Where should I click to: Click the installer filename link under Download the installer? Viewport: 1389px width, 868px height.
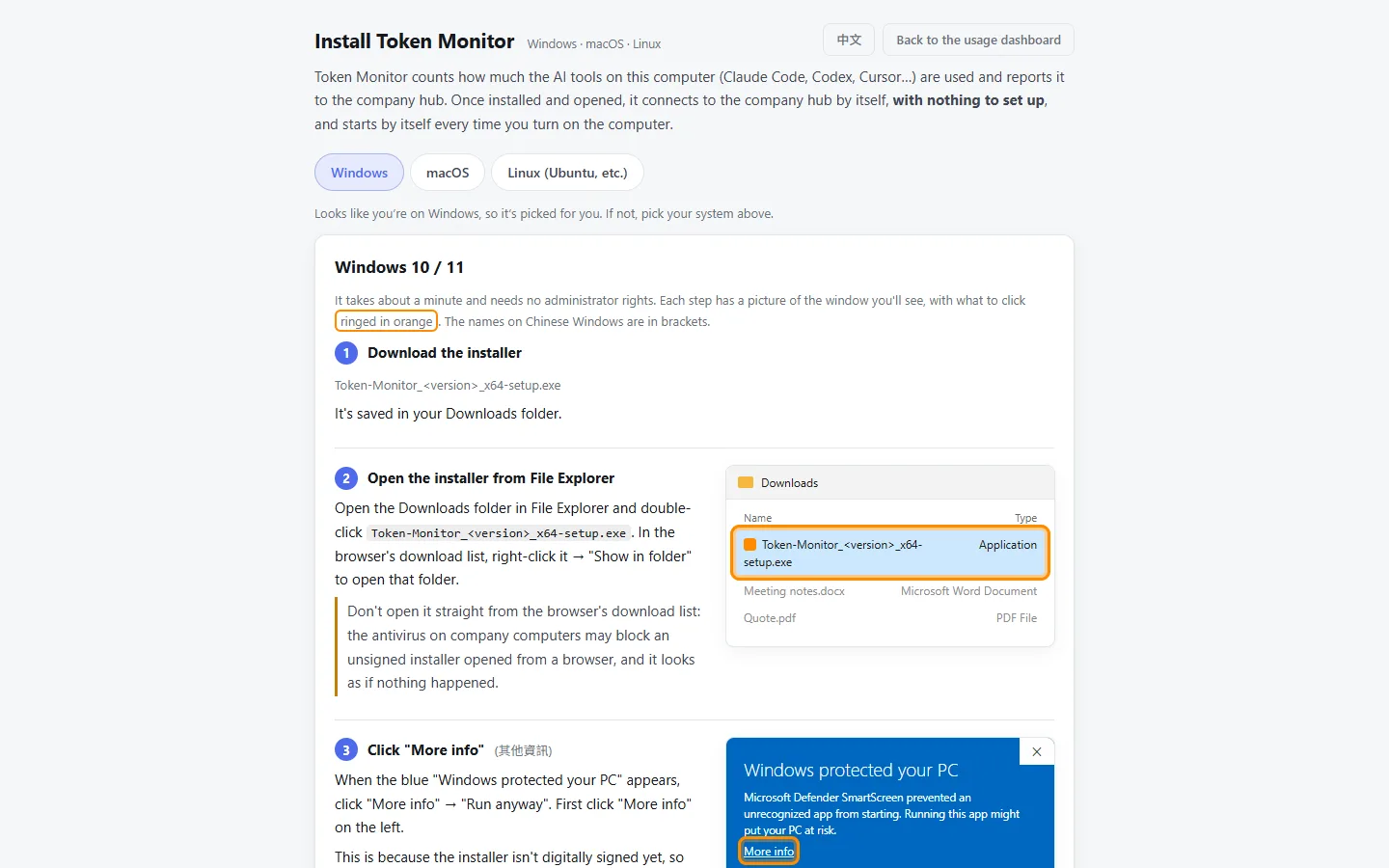[448, 385]
